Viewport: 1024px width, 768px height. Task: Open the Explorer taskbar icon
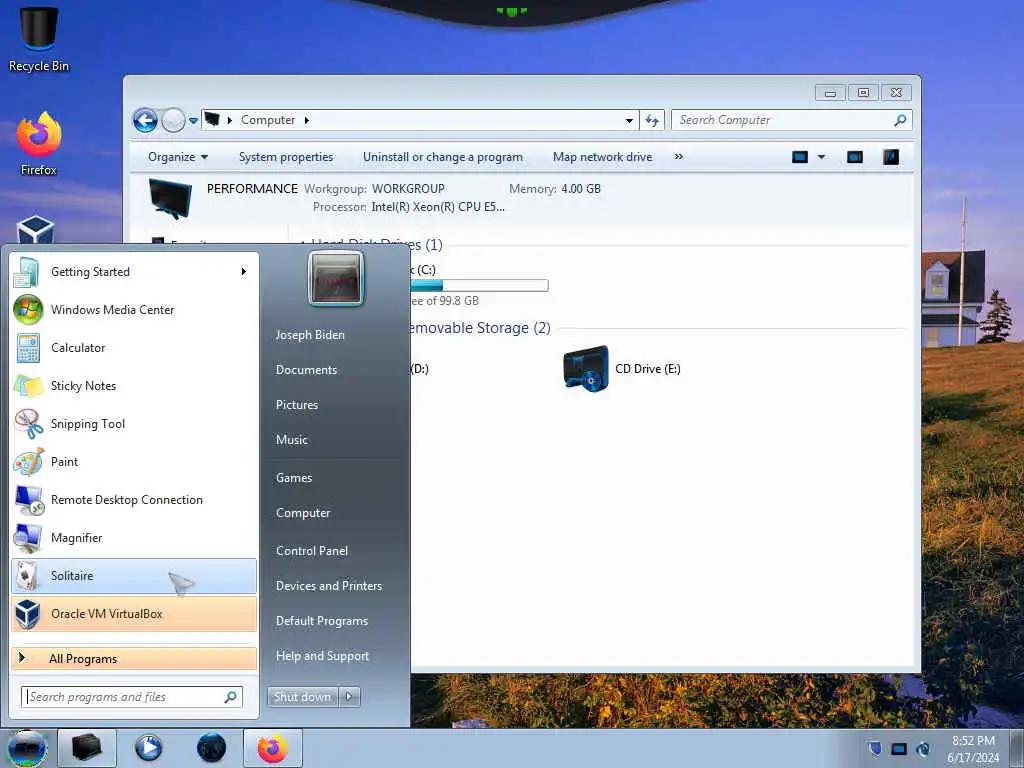tap(86, 748)
